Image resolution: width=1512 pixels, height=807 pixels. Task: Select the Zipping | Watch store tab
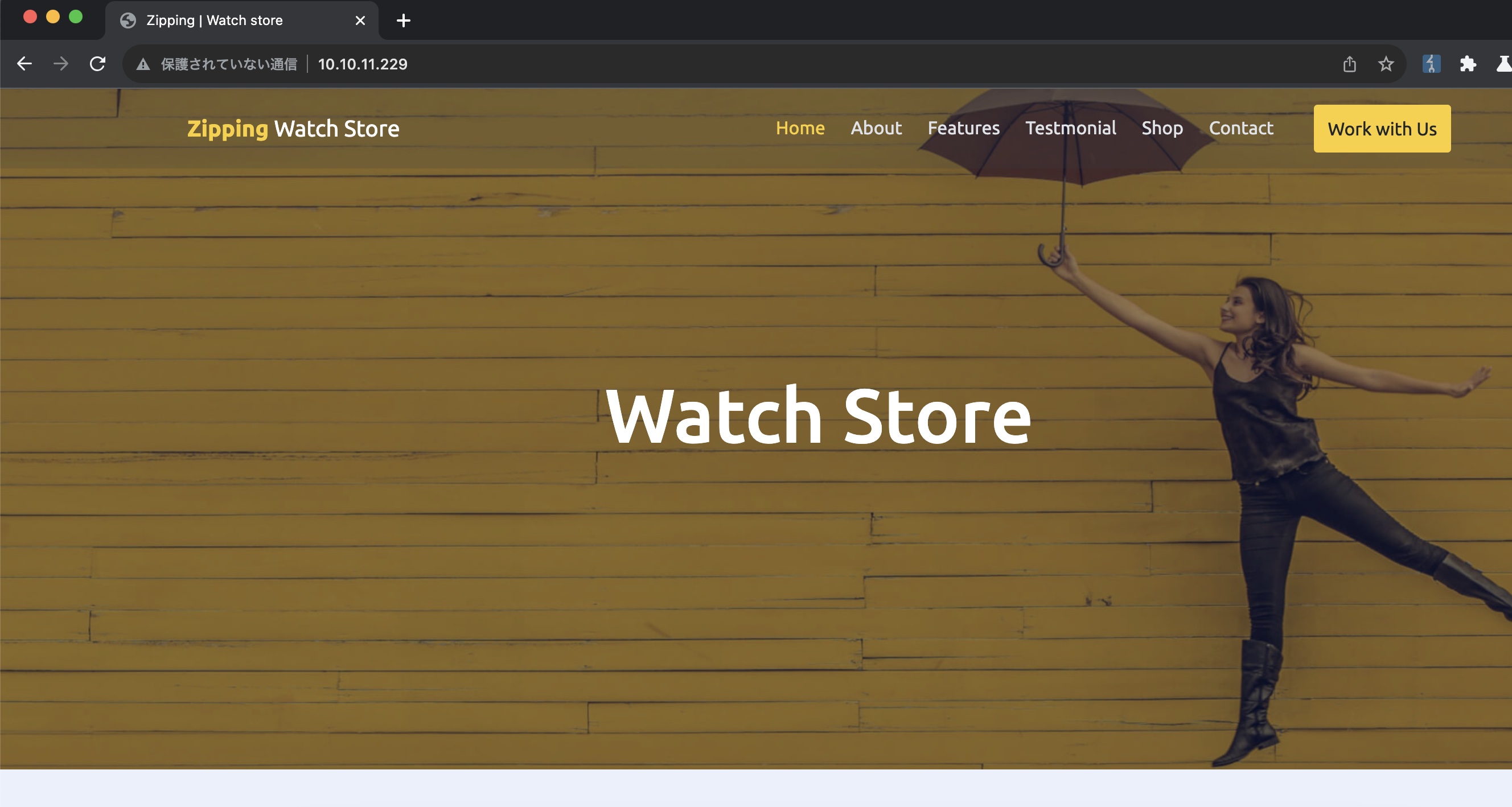click(x=215, y=20)
